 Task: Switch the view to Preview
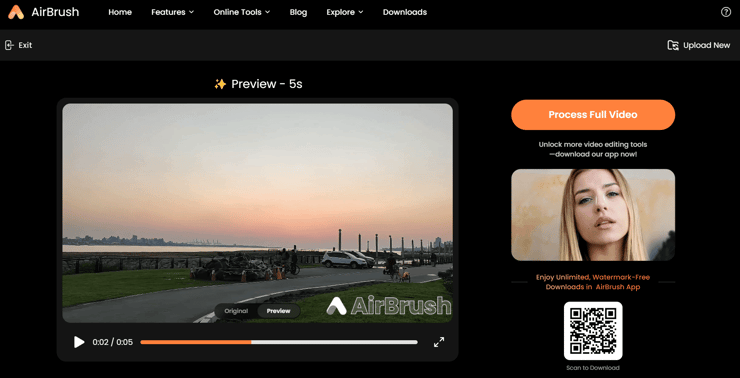pyautogui.click(x=278, y=311)
